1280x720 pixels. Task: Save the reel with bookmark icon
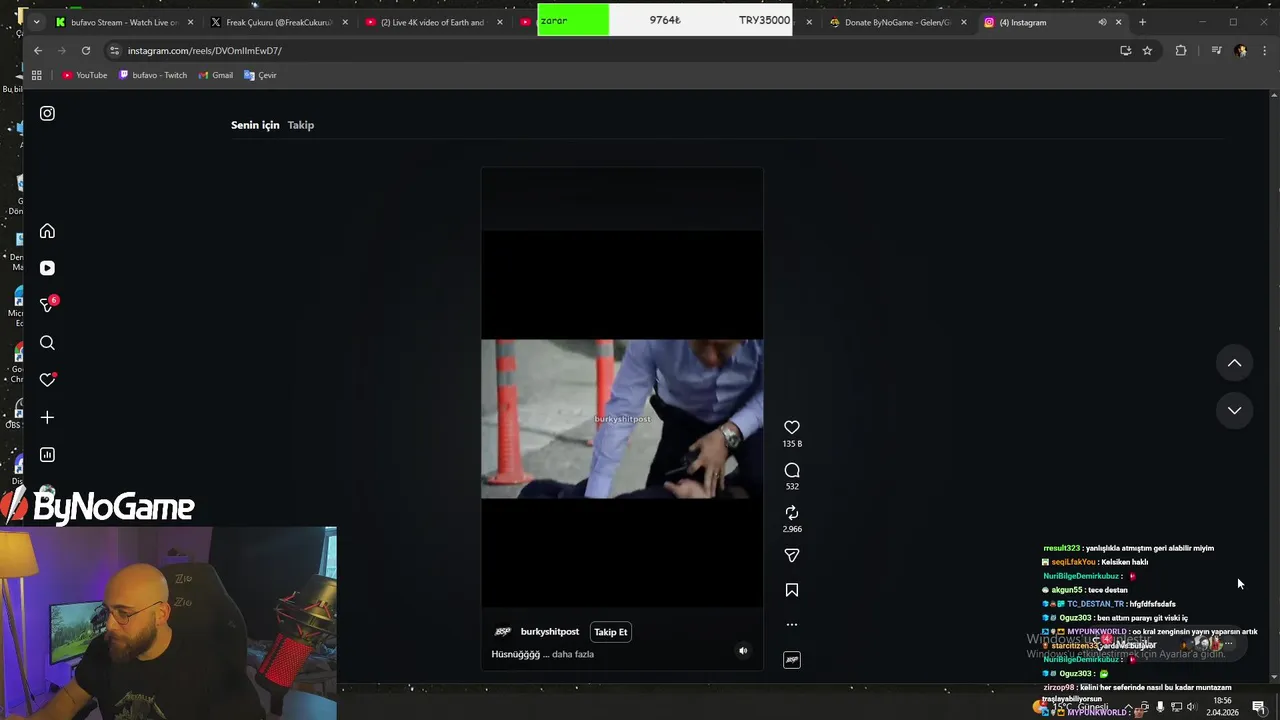(x=792, y=590)
